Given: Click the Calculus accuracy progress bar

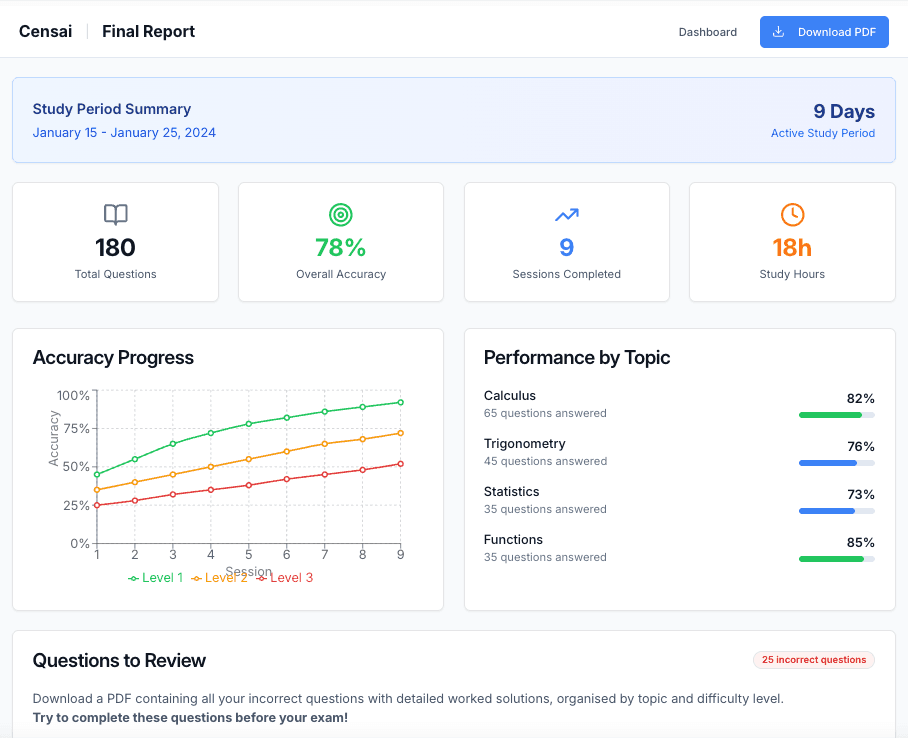Looking at the screenshot, I should coord(836,414).
